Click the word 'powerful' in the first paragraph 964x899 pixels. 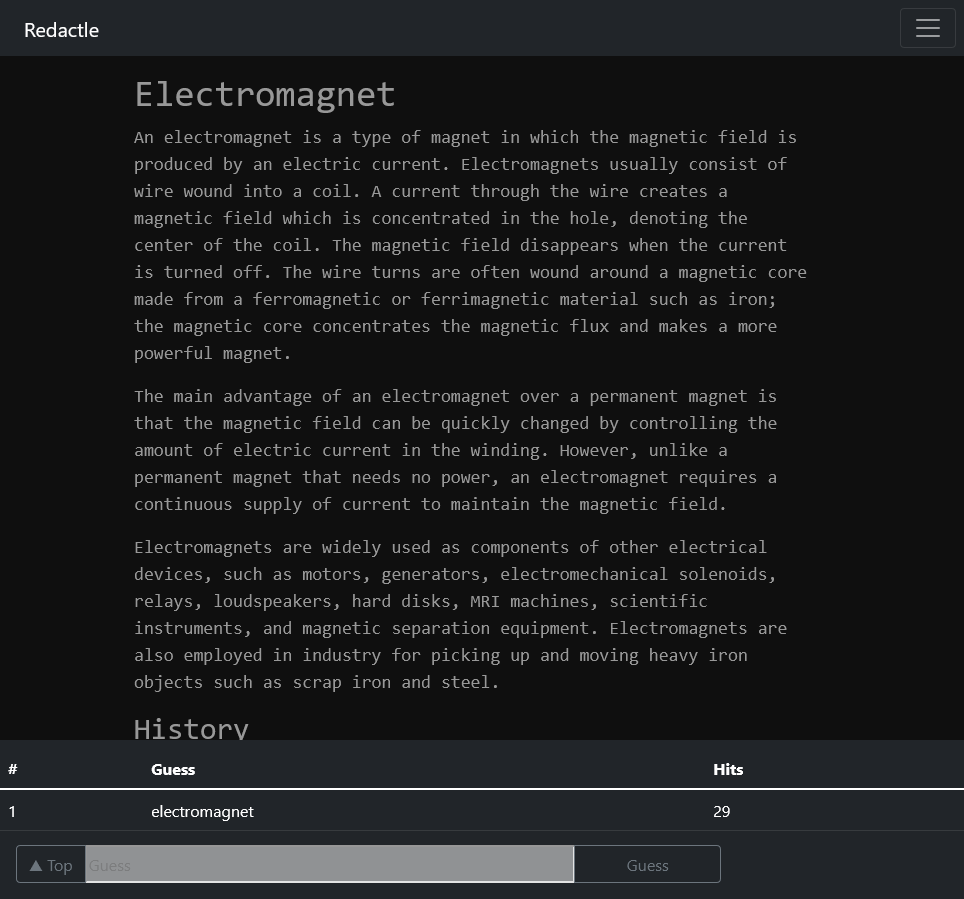pos(173,353)
